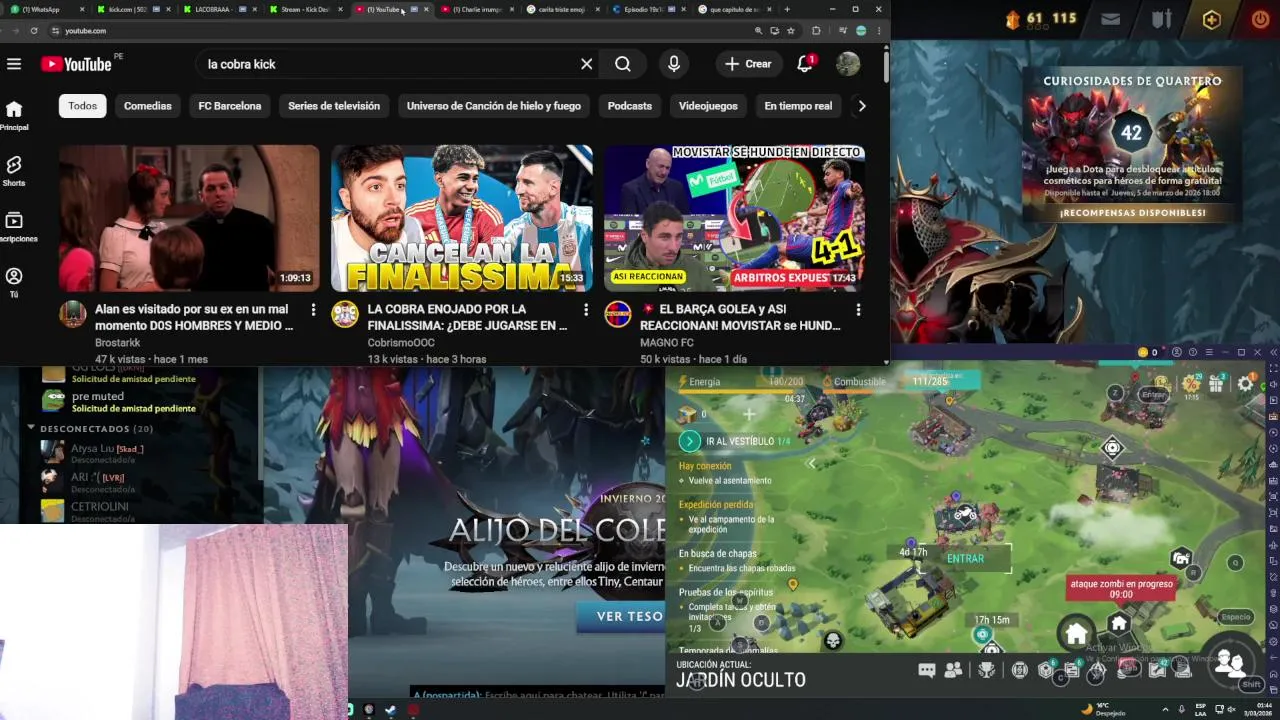Open the YouTube account avatar menu
This screenshot has width=1280, height=720.
coord(848,64)
